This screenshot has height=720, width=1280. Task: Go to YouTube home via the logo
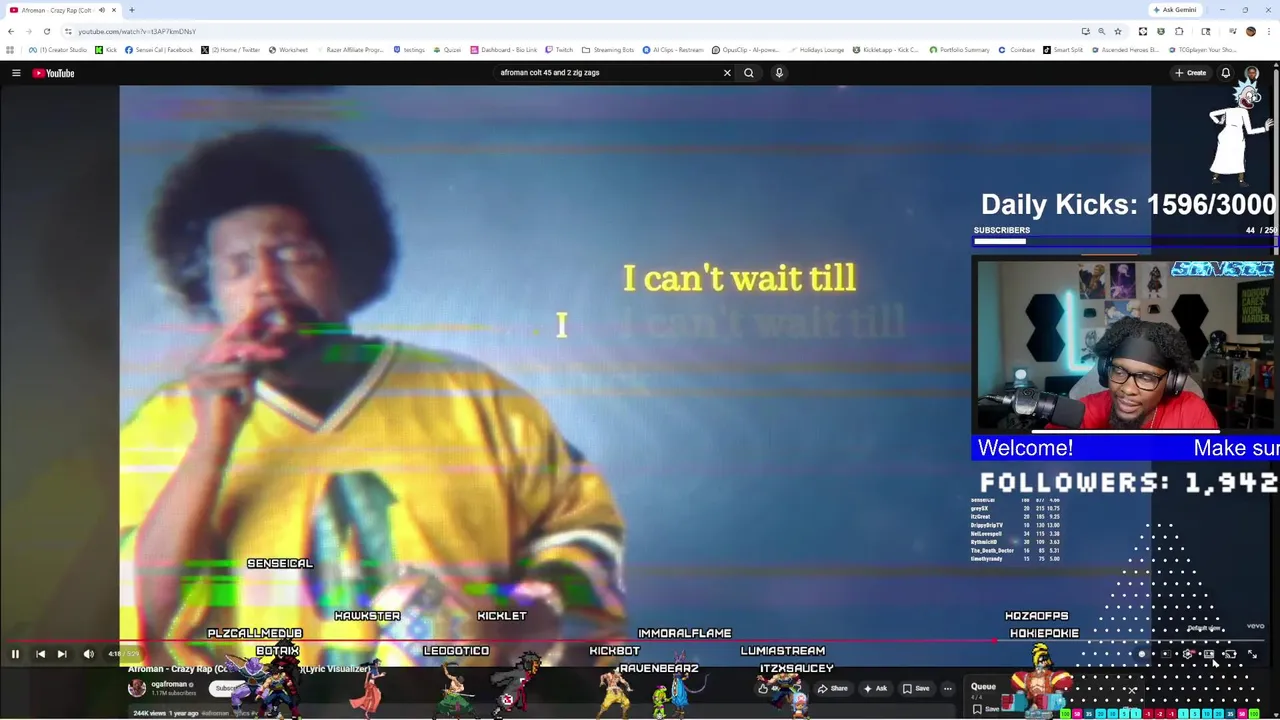point(53,73)
